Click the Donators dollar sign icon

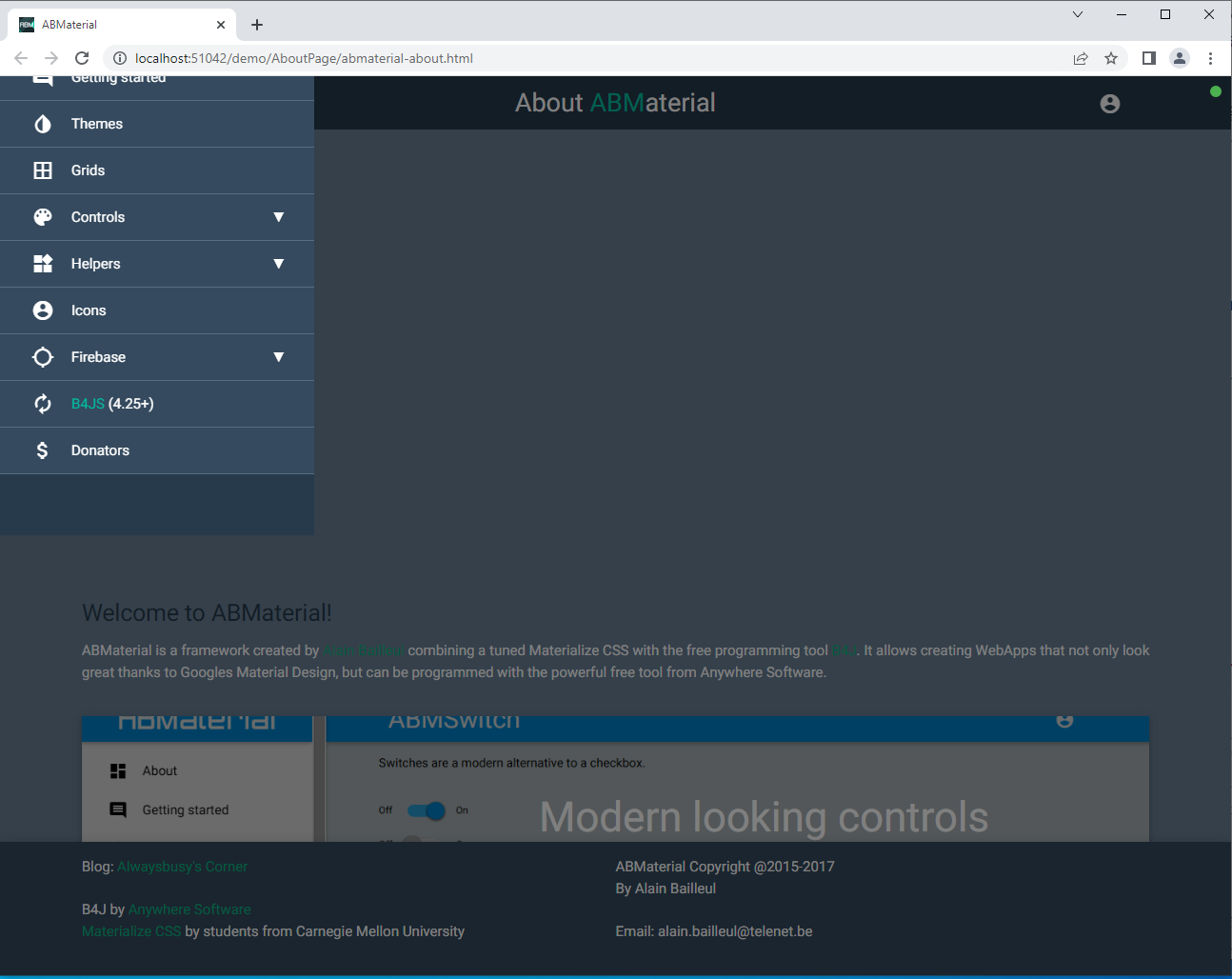pyautogui.click(x=43, y=450)
